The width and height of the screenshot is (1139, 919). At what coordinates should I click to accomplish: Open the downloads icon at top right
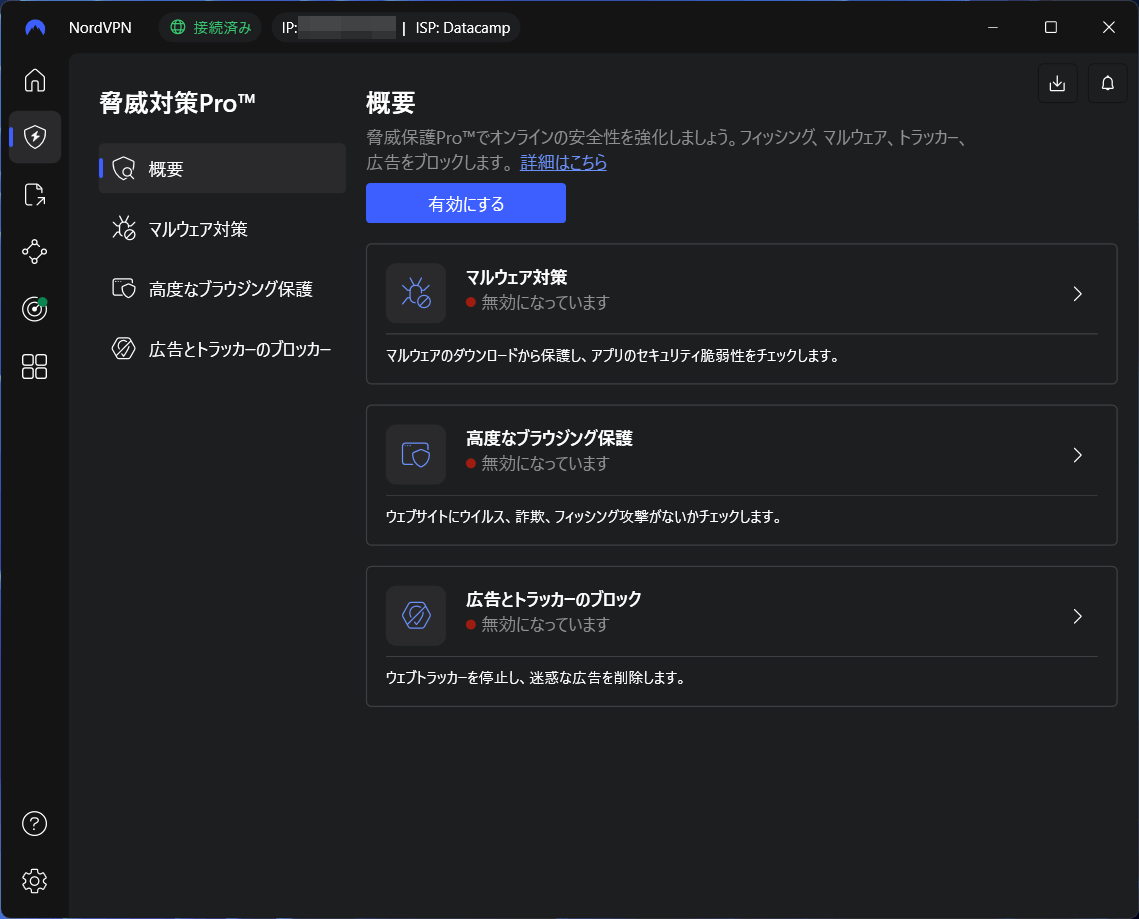[1057, 83]
